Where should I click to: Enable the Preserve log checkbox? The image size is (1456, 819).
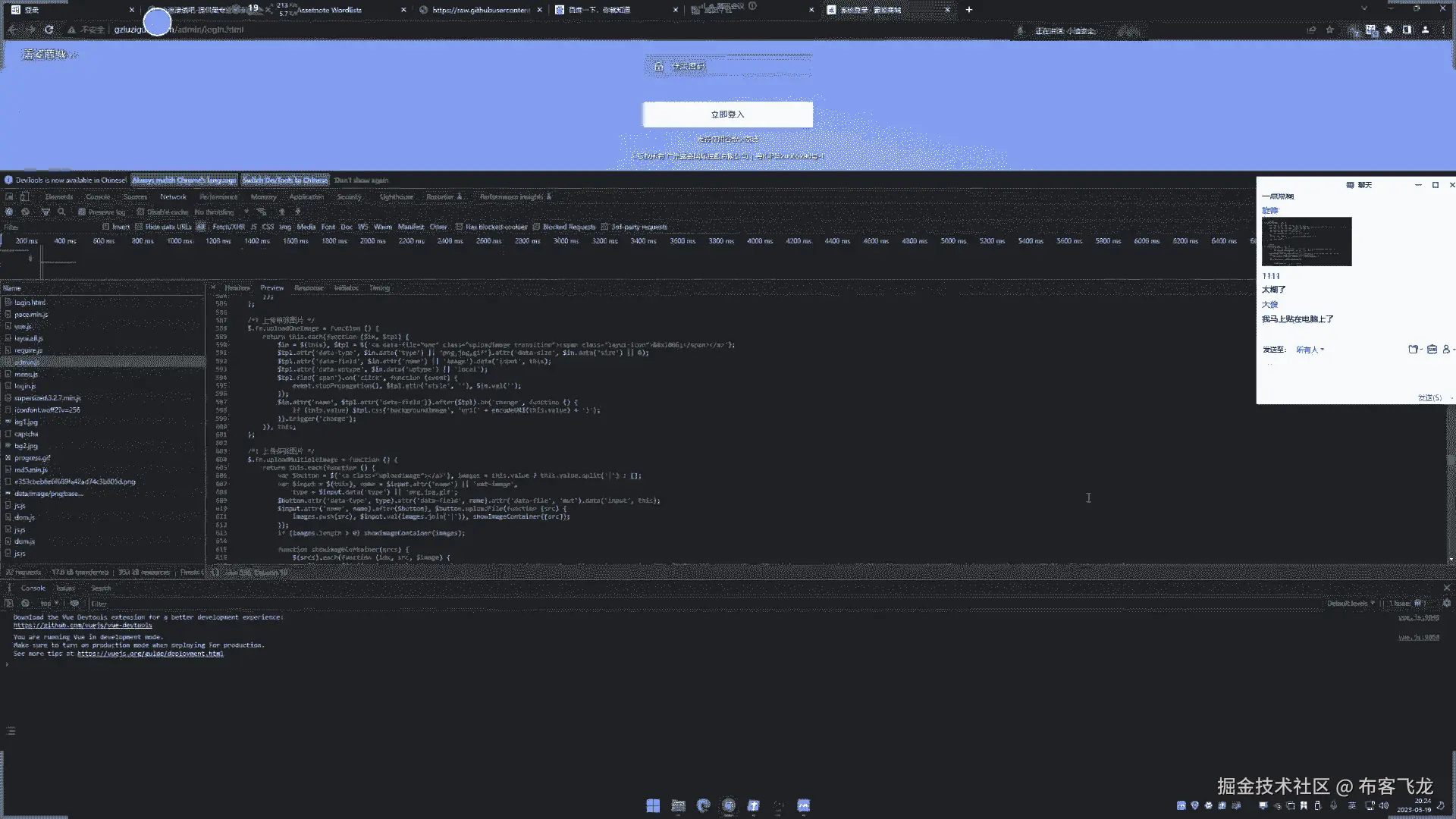[82, 212]
